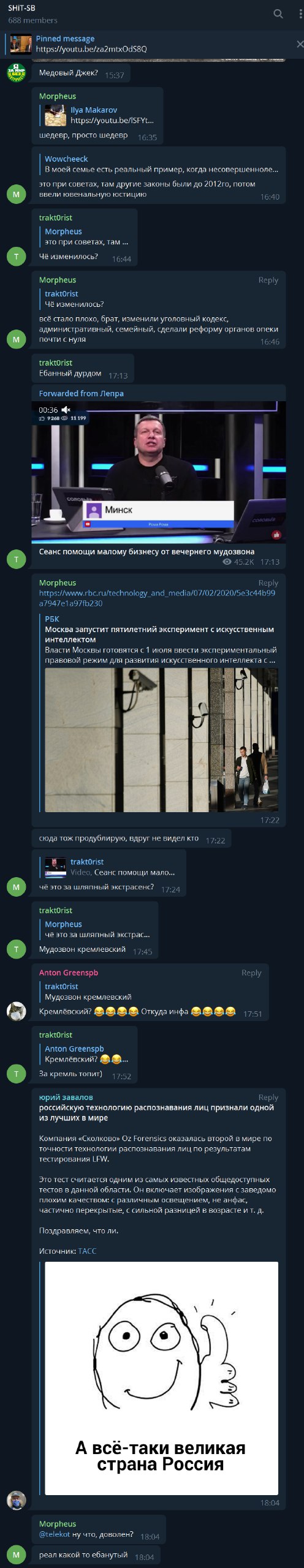Open Anton Greenspb's cat avatar
Screen dimensions: 304x1568
[16, 1011]
